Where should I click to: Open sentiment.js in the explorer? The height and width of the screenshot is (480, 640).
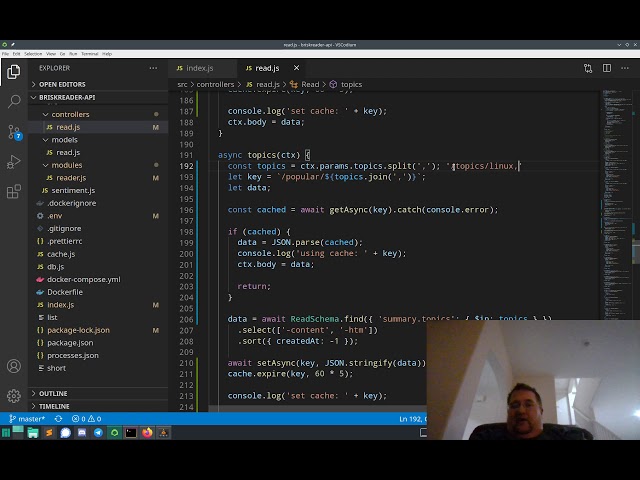[x=73, y=190]
